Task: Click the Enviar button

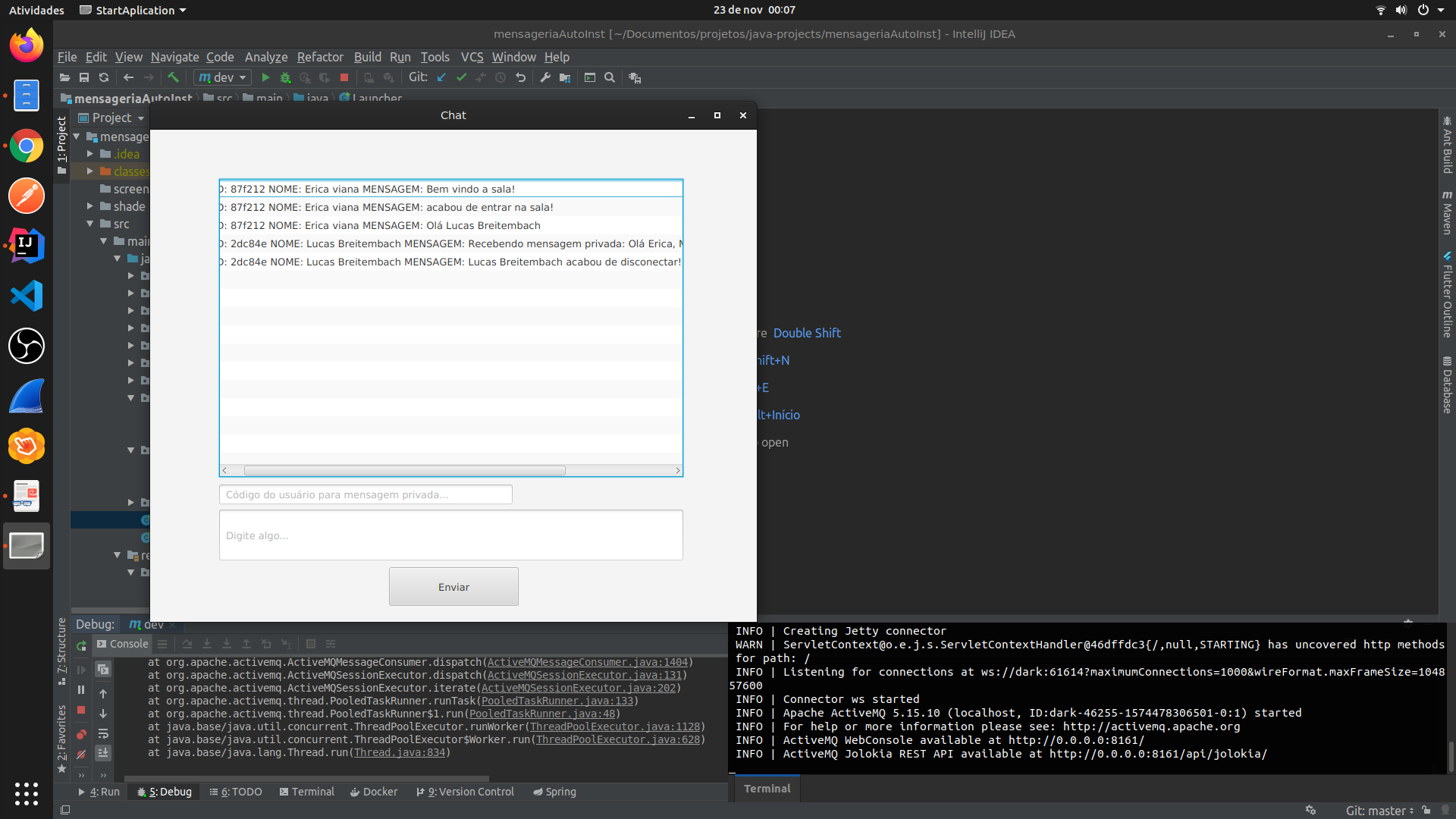Action: (x=453, y=587)
